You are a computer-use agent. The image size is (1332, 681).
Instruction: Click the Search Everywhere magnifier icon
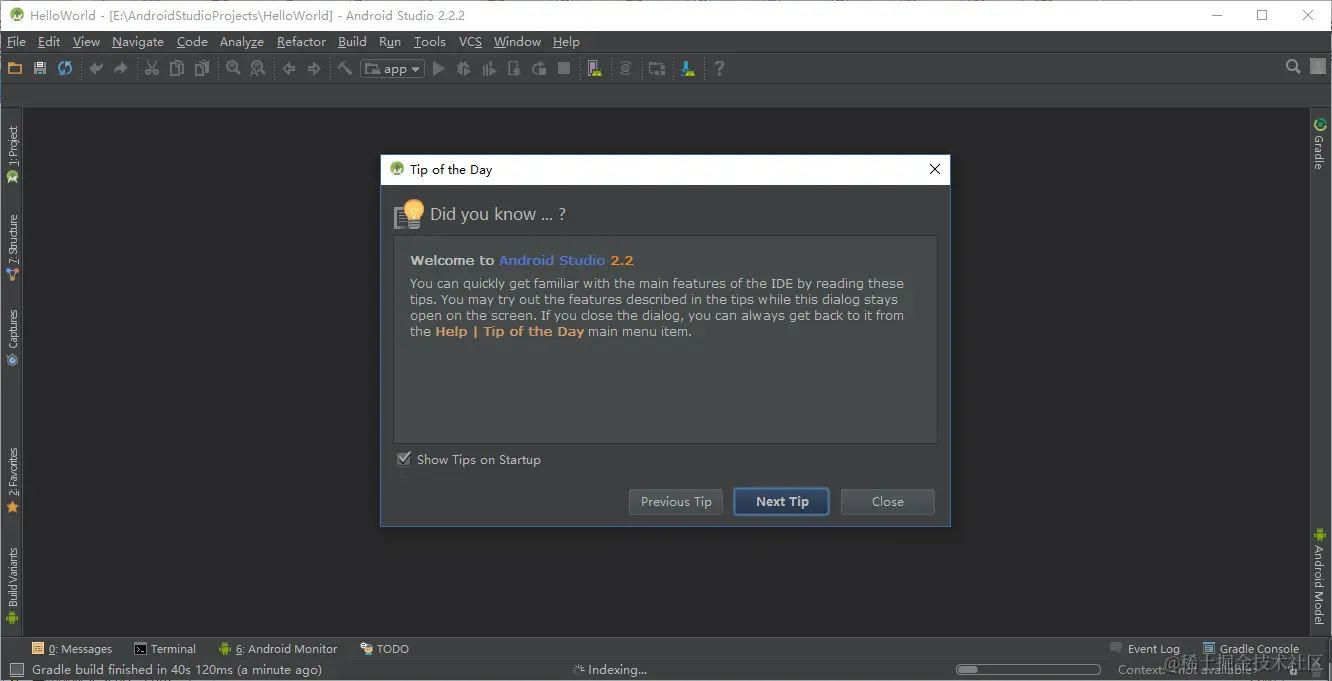click(1293, 67)
